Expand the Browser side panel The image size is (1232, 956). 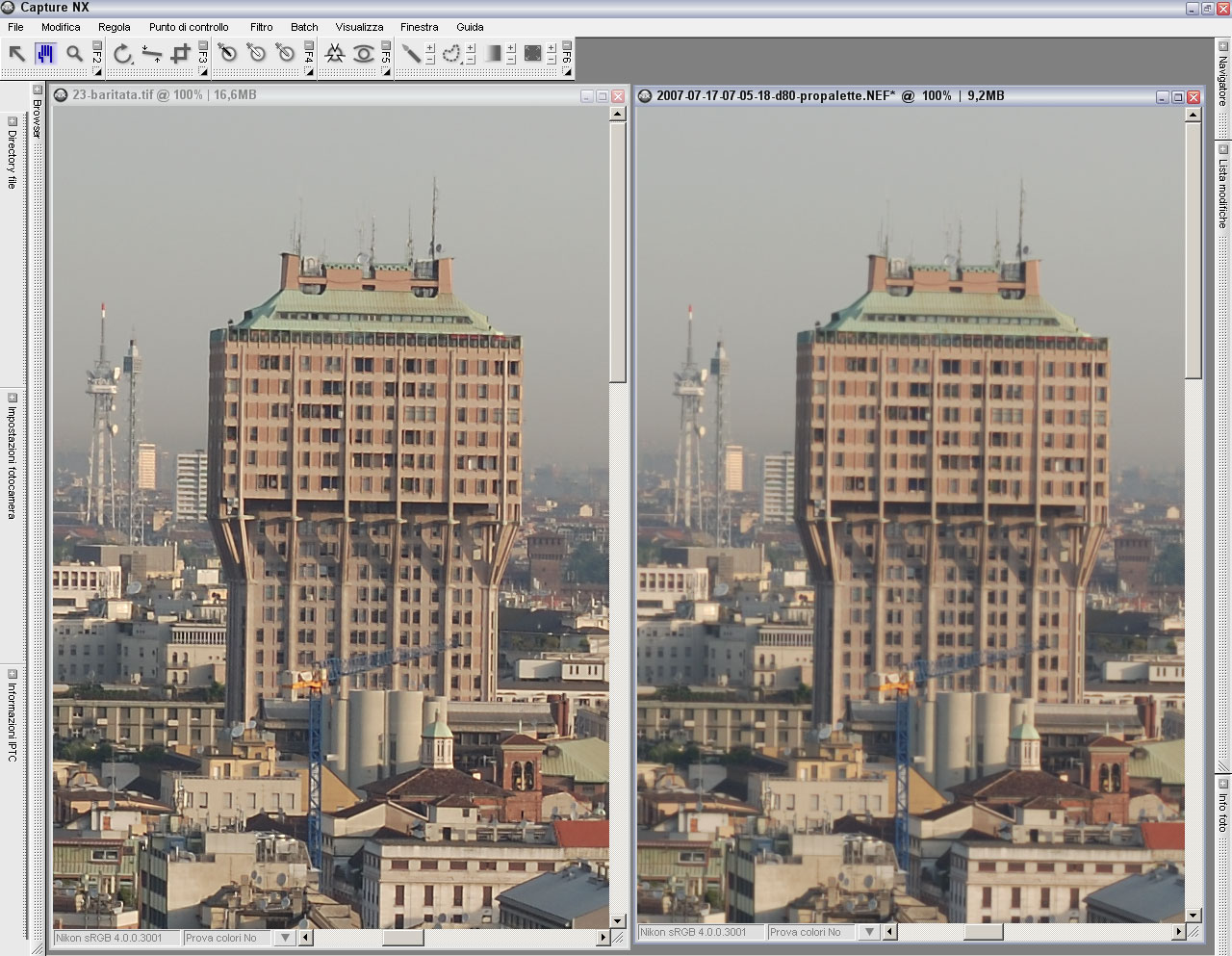[x=38, y=90]
